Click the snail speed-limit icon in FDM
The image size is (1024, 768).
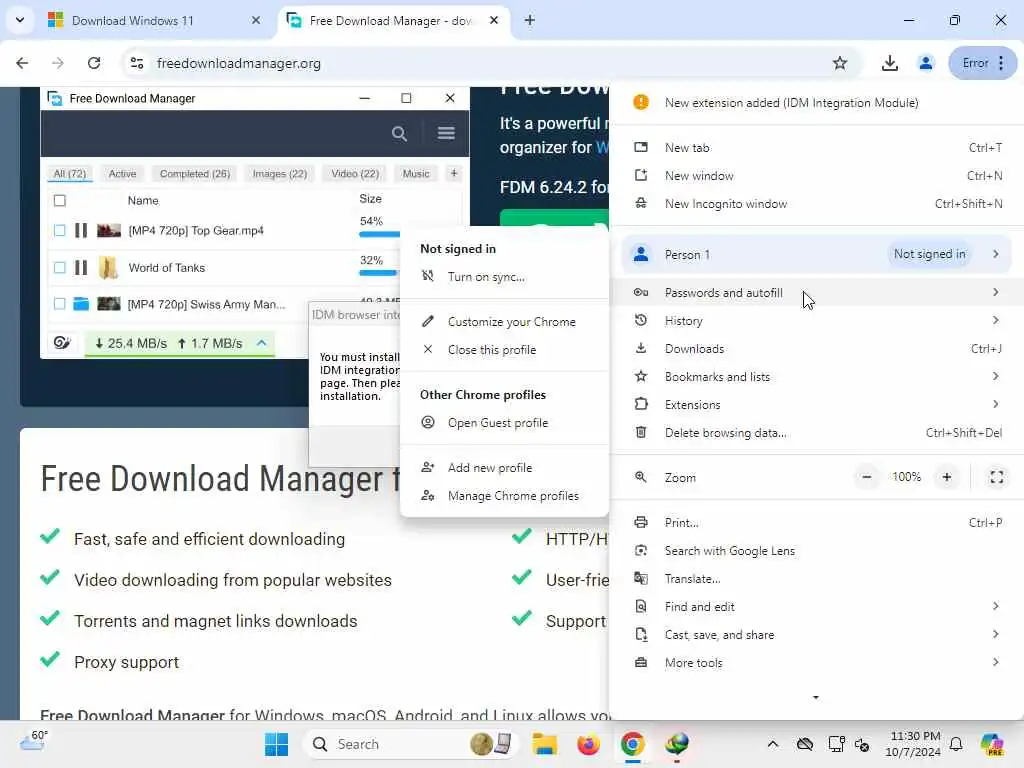pyautogui.click(x=62, y=343)
